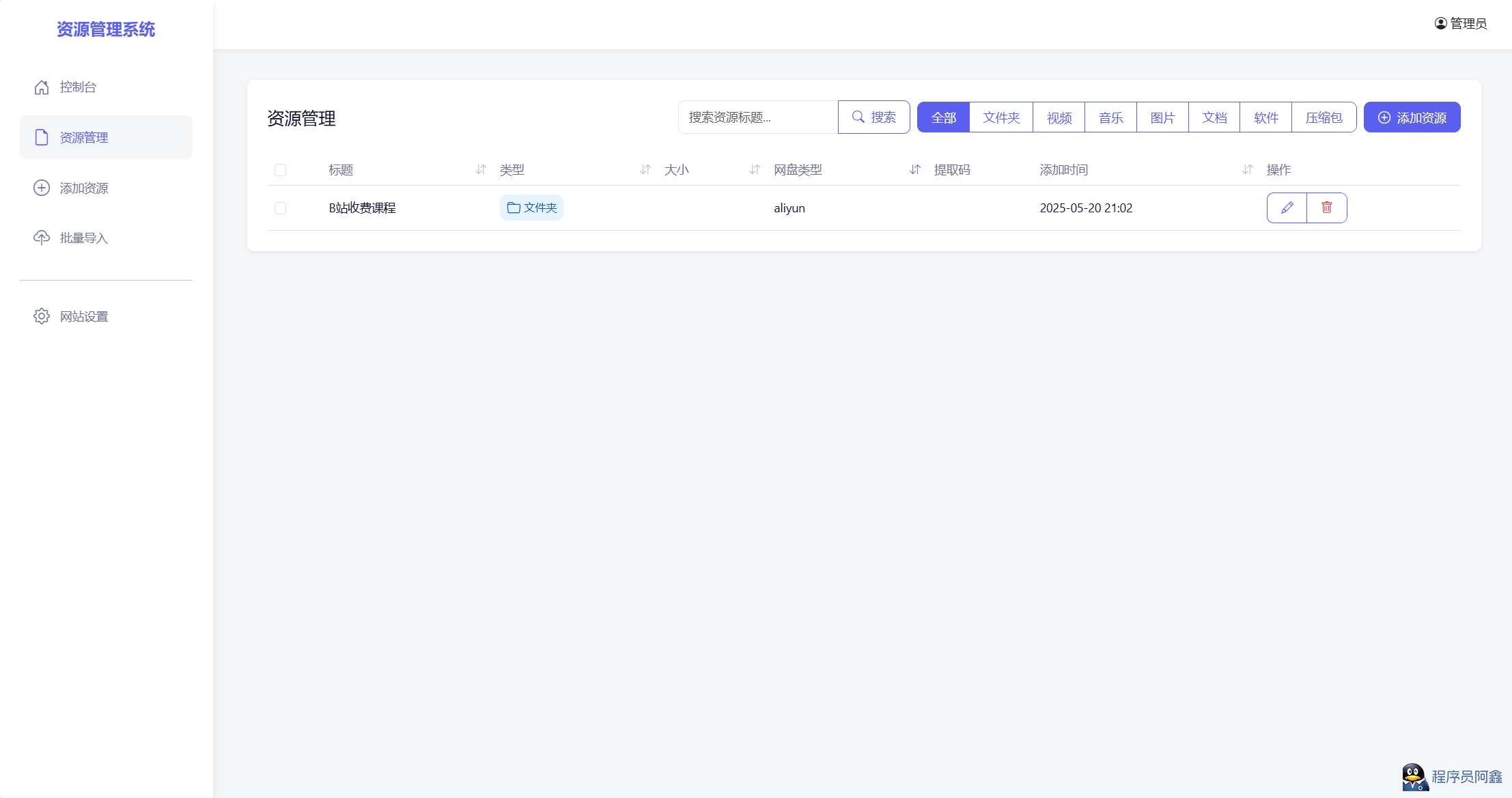This screenshot has height=798, width=1512.
Task: Sort by 大小 using its sort arrows
Action: (755, 169)
